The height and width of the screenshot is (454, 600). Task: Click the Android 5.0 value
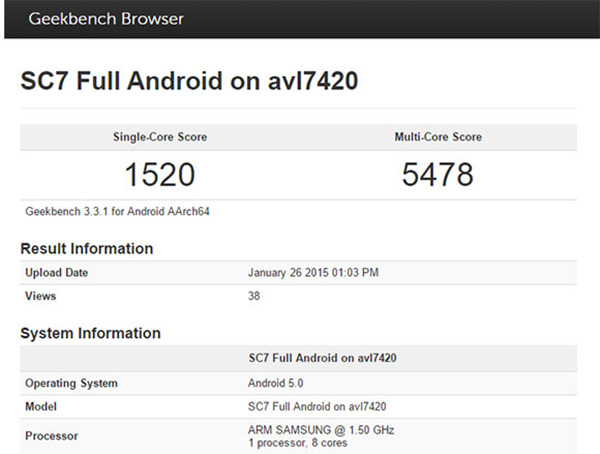coord(276,383)
